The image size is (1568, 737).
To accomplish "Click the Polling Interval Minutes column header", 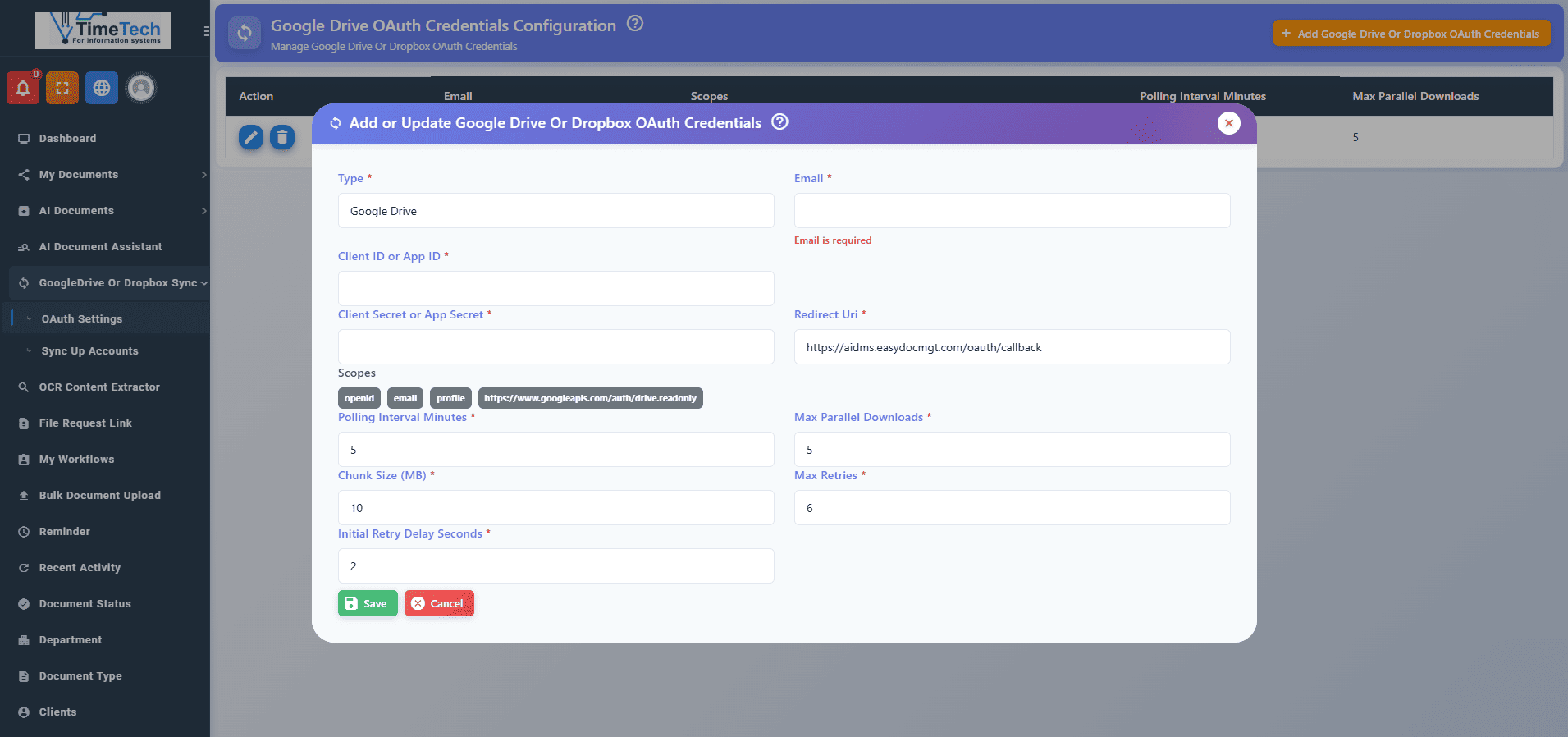I will coord(1203,96).
